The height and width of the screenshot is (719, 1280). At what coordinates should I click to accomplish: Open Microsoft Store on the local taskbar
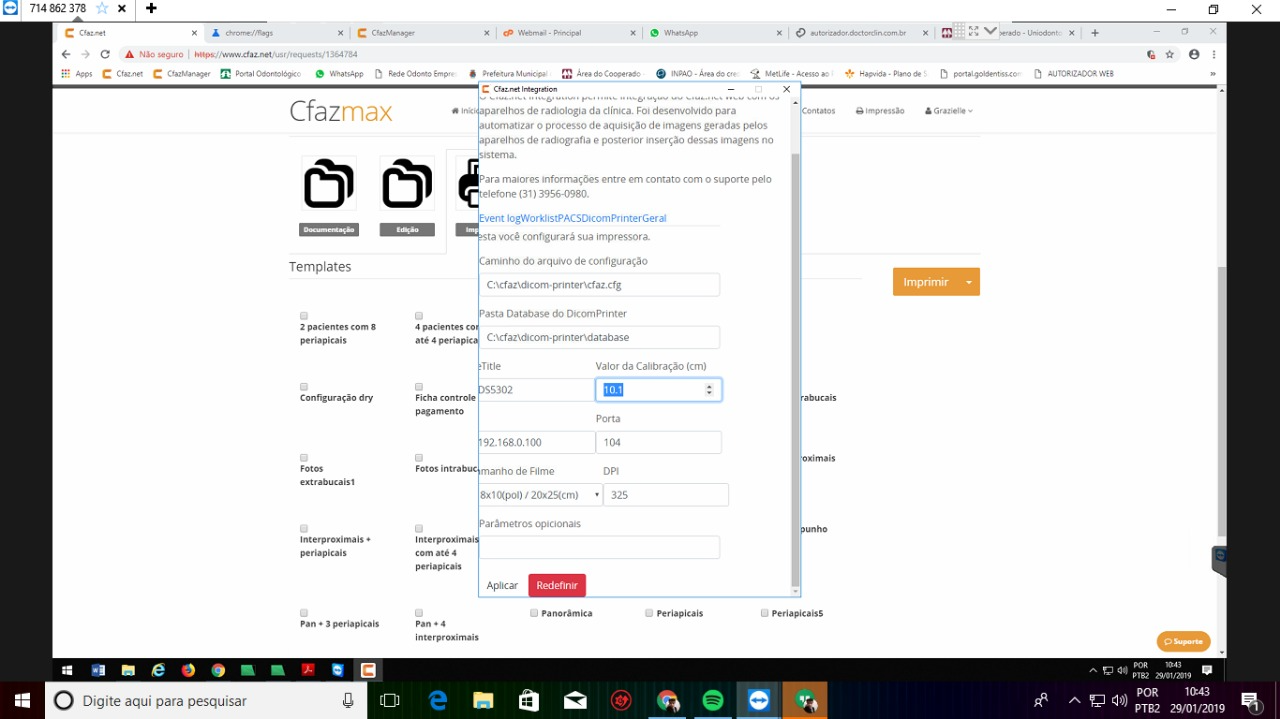(x=529, y=701)
